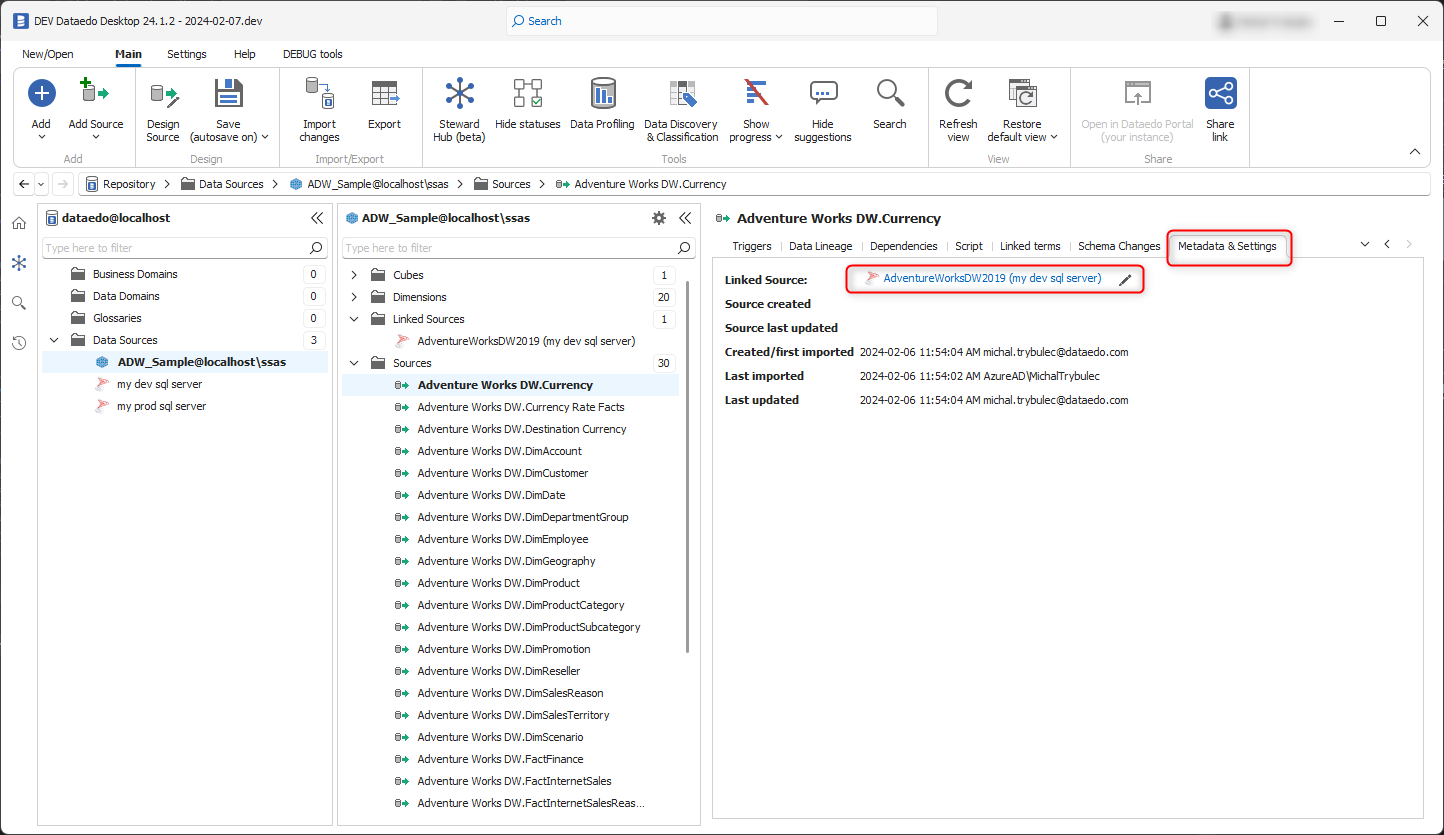Open the sidebar search magnifier icon

tap(19, 303)
